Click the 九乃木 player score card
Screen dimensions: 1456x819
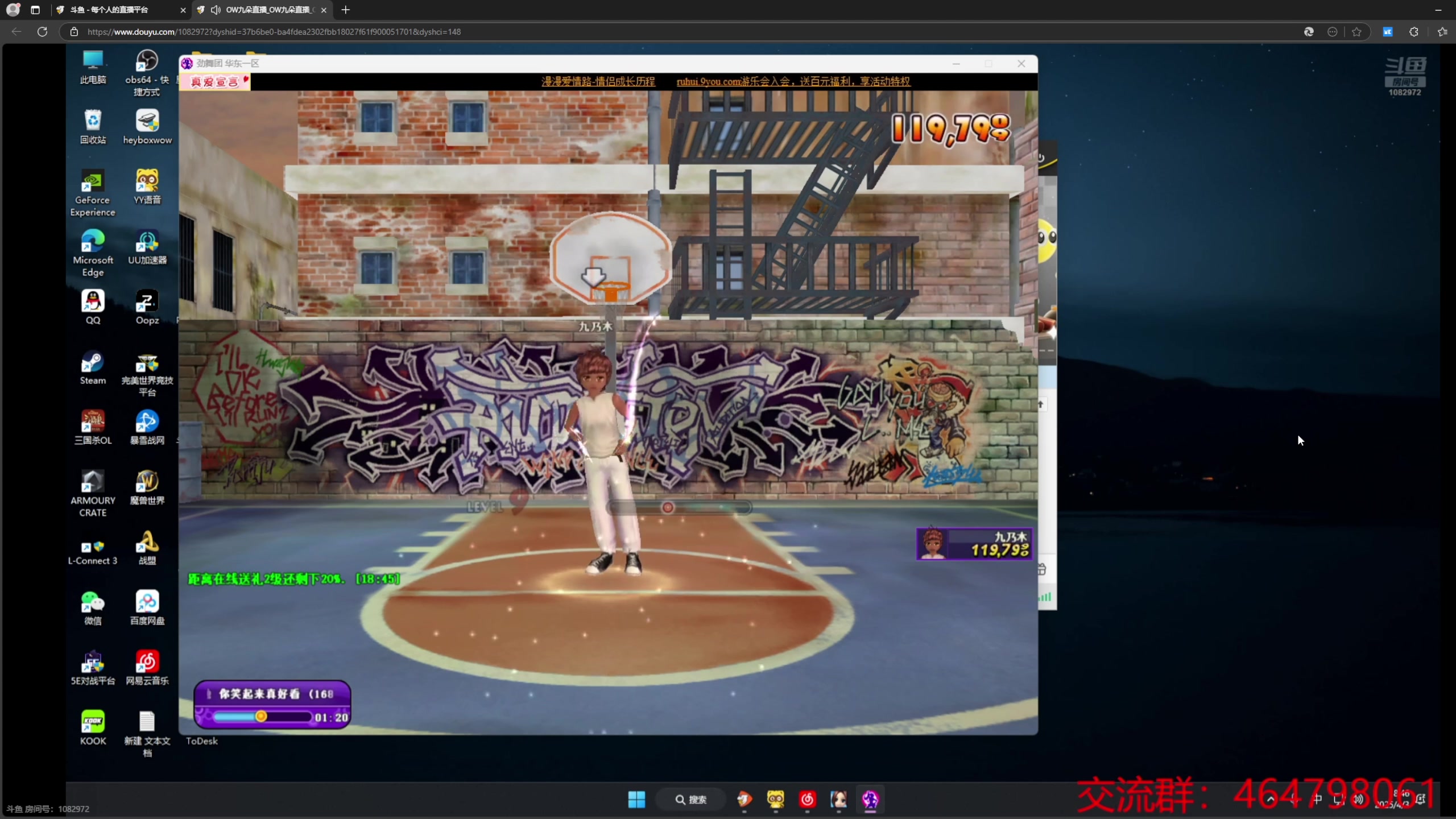point(974,544)
